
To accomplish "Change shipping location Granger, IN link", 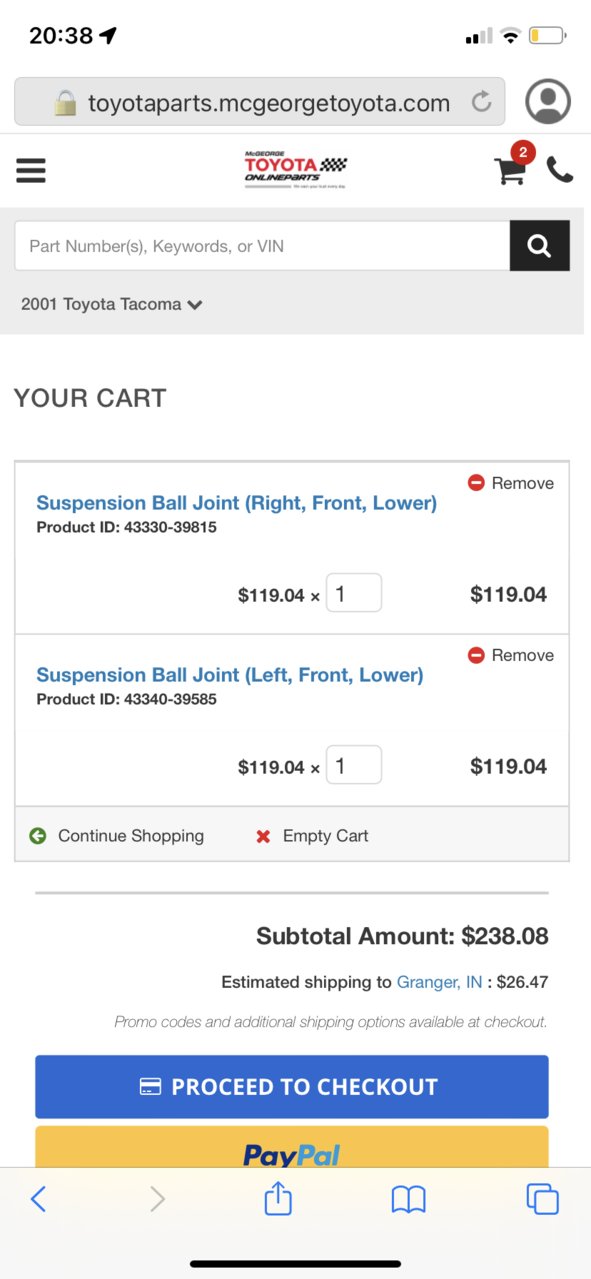I will [x=440, y=982].
